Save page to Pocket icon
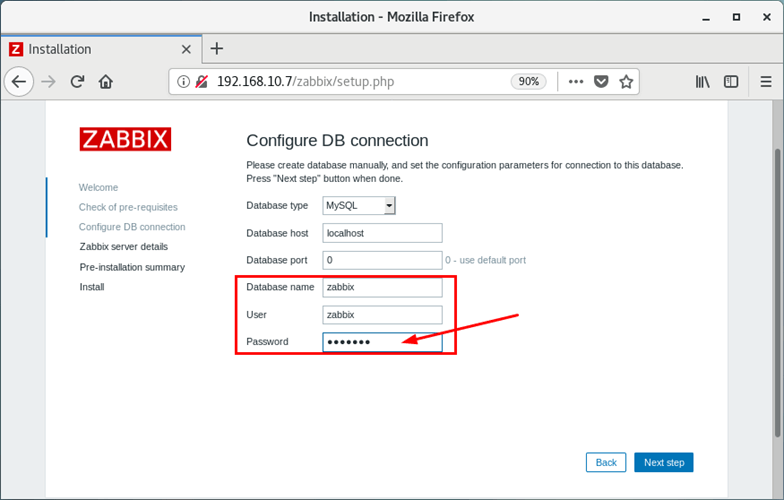 tap(601, 82)
